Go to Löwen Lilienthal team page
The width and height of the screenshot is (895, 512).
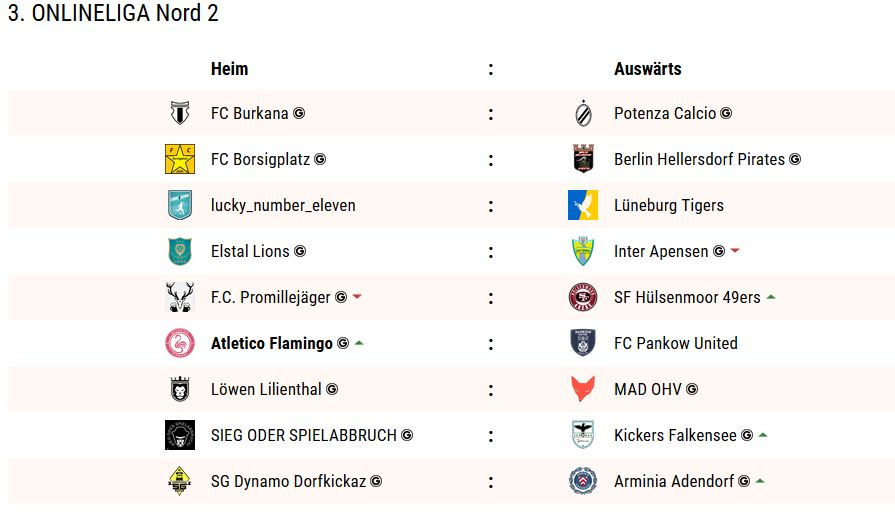coord(266,389)
